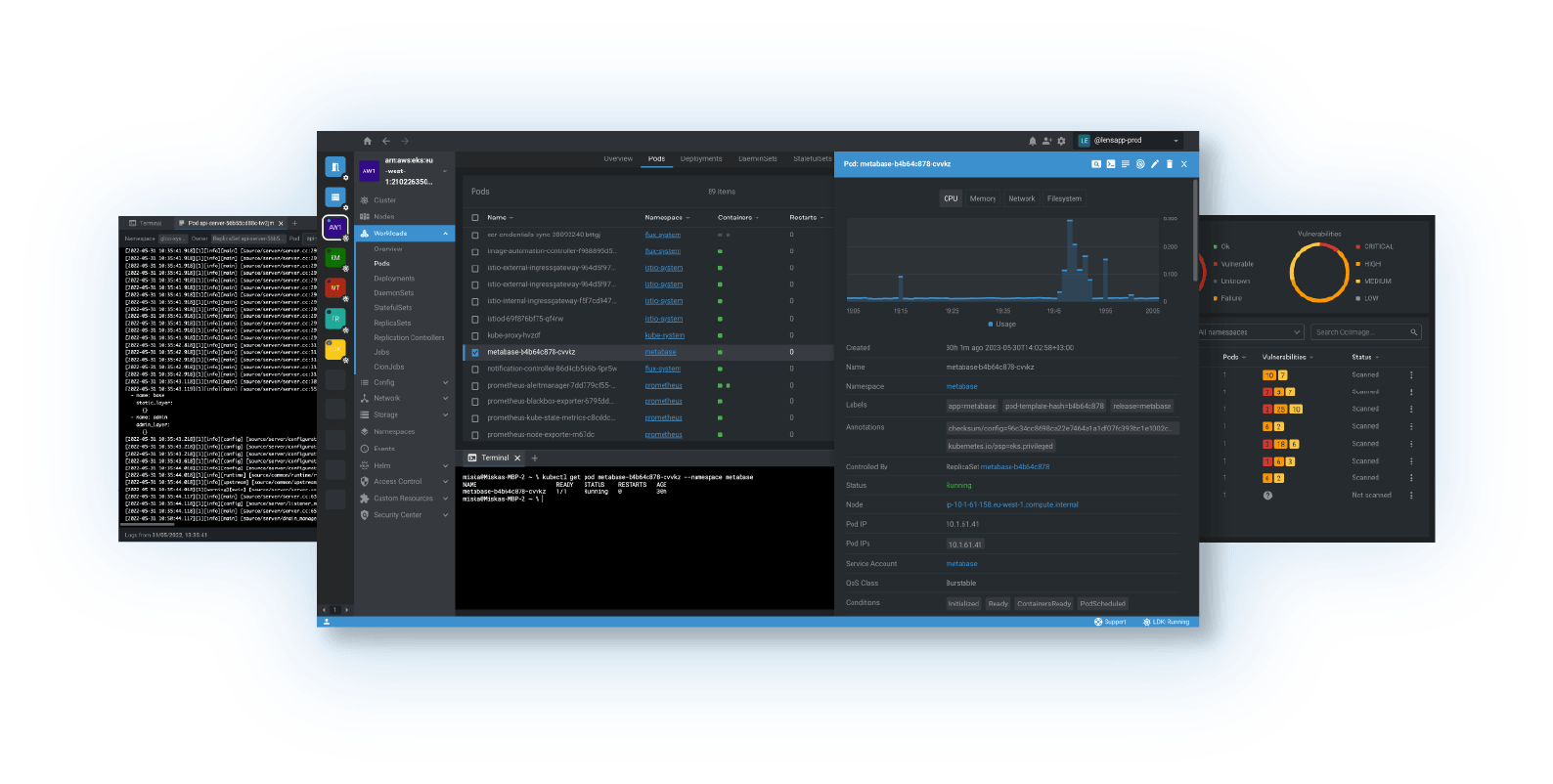This screenshot has width=1553, height=784.
Task: Open preferences gear next to @lensapp-prod
Action: click(1061, 141)
